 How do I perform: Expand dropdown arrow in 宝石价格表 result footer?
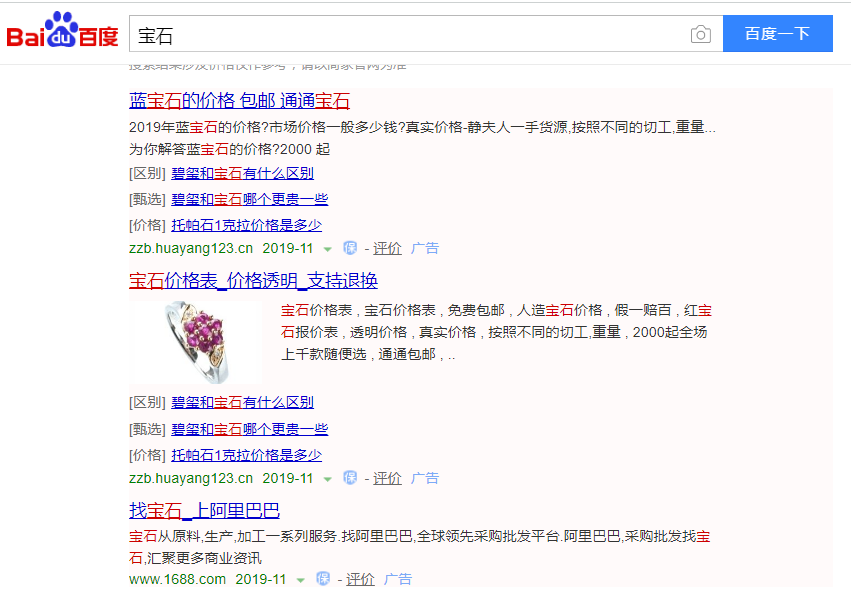[x=327, y=480]
